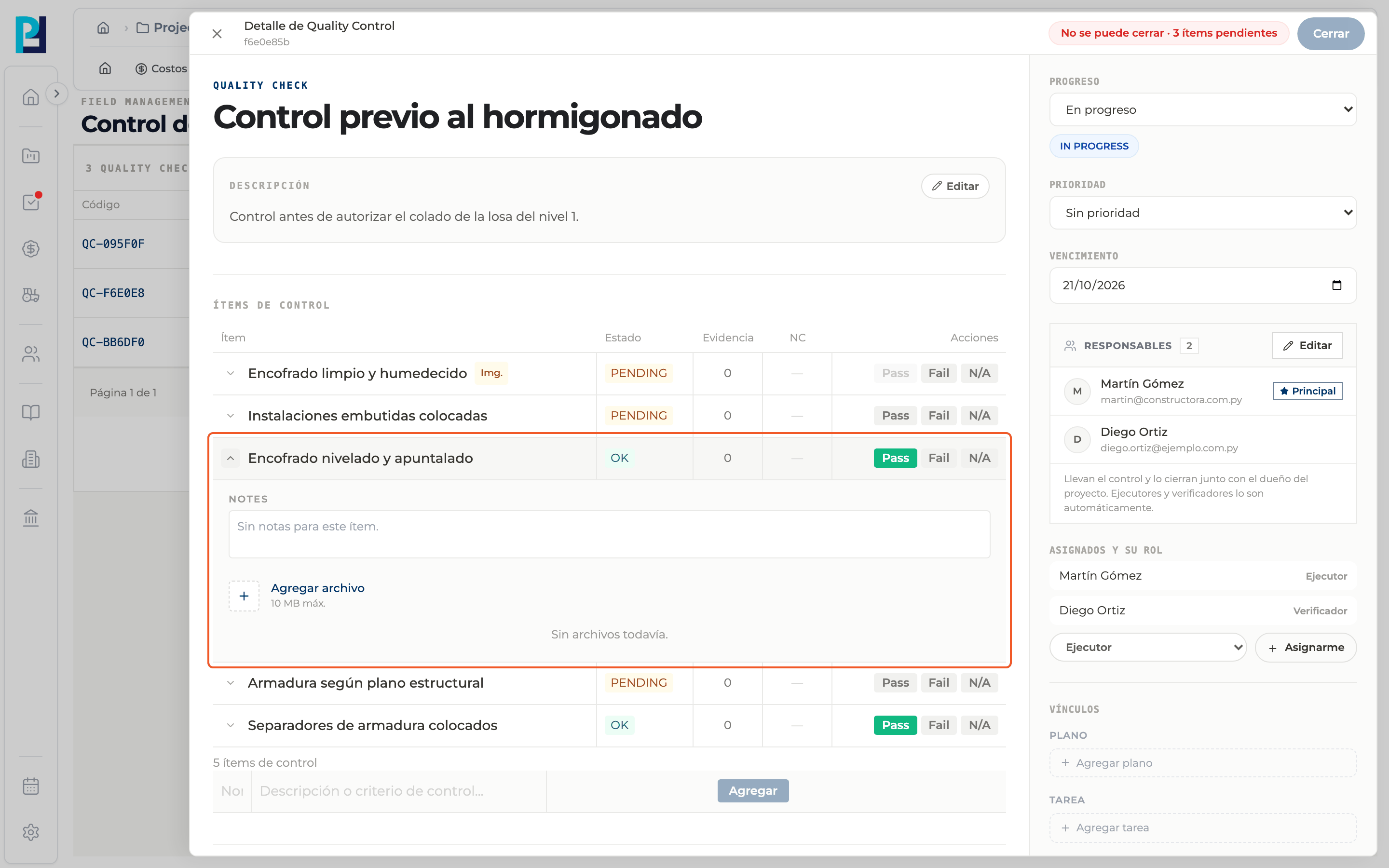Image resolution: width=1389 pixels, height=868 pixels.
Task: Open the folder board icon in the sidebar
Action: pos(31,156)
